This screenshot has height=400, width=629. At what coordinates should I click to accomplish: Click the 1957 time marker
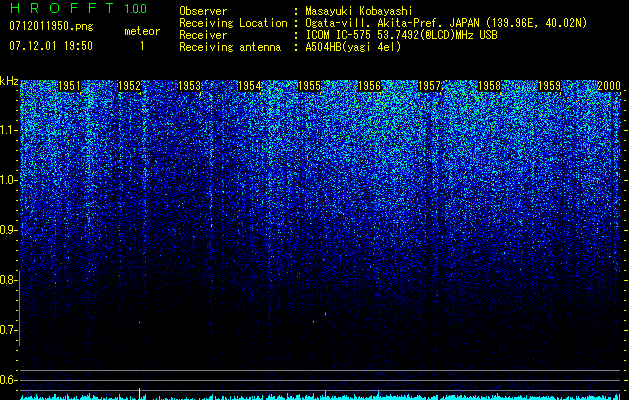point(430,86)
